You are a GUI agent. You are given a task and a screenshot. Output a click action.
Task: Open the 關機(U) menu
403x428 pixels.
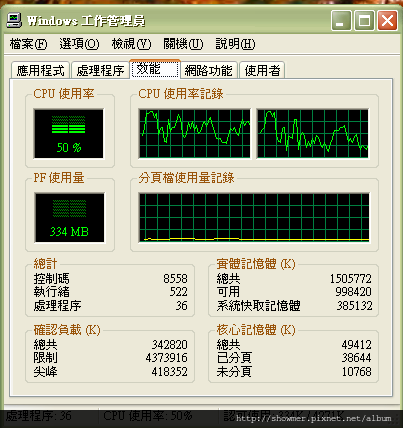click(x=183, y=44)
